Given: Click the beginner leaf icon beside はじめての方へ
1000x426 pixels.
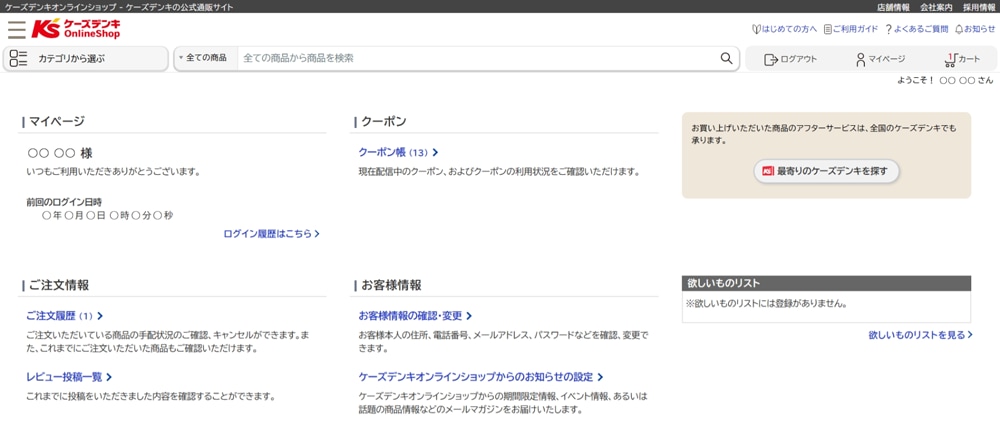Looking at the screenshot, I should click(x=756, y=29).
